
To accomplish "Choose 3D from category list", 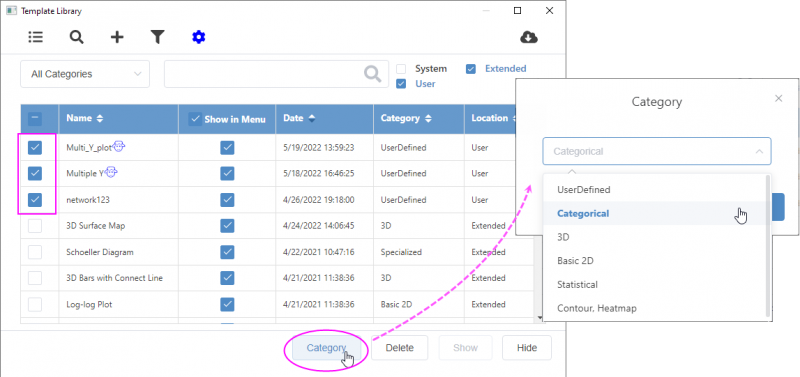I will coord(654,237).
